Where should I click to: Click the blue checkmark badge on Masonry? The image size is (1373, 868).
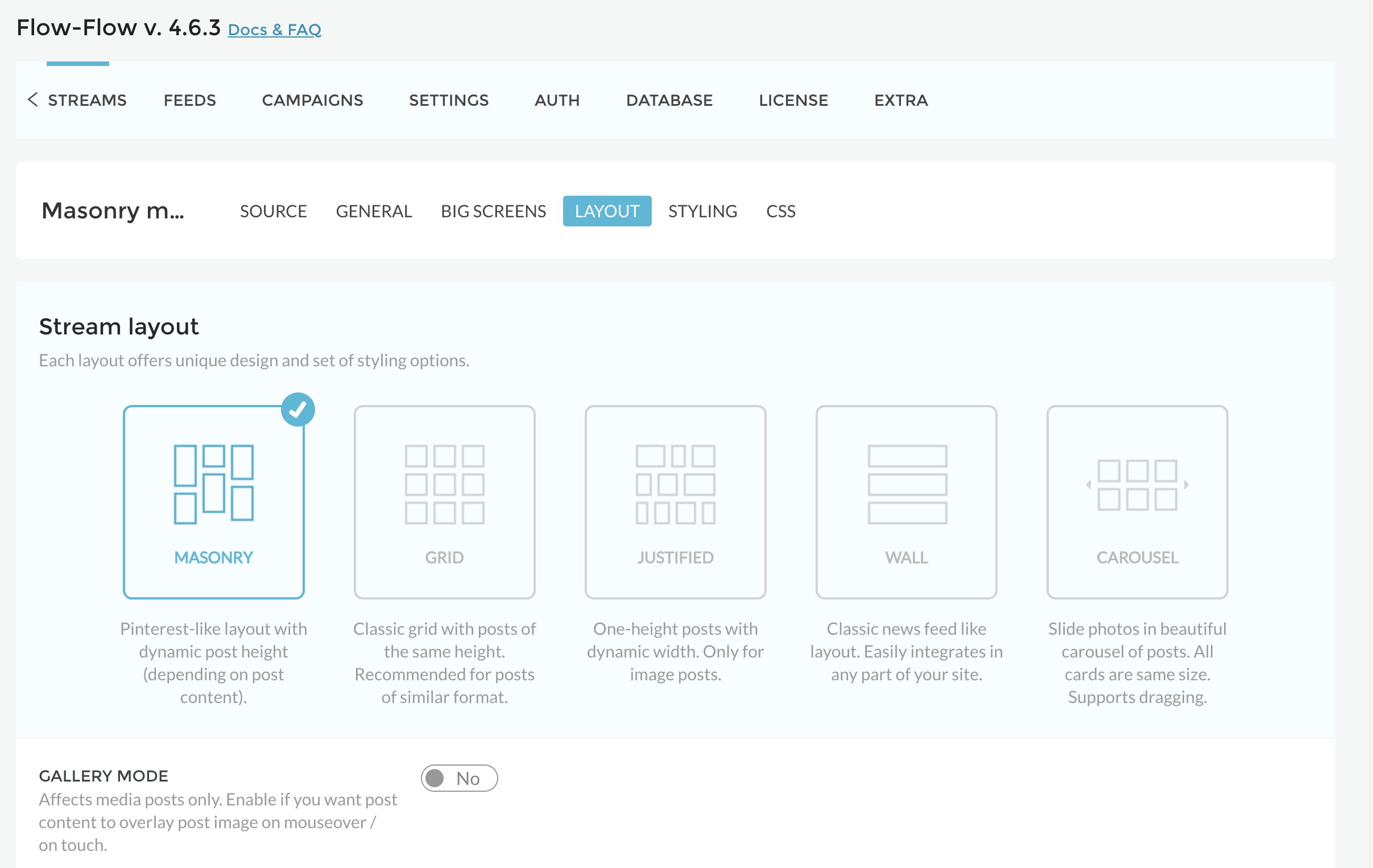297,410
